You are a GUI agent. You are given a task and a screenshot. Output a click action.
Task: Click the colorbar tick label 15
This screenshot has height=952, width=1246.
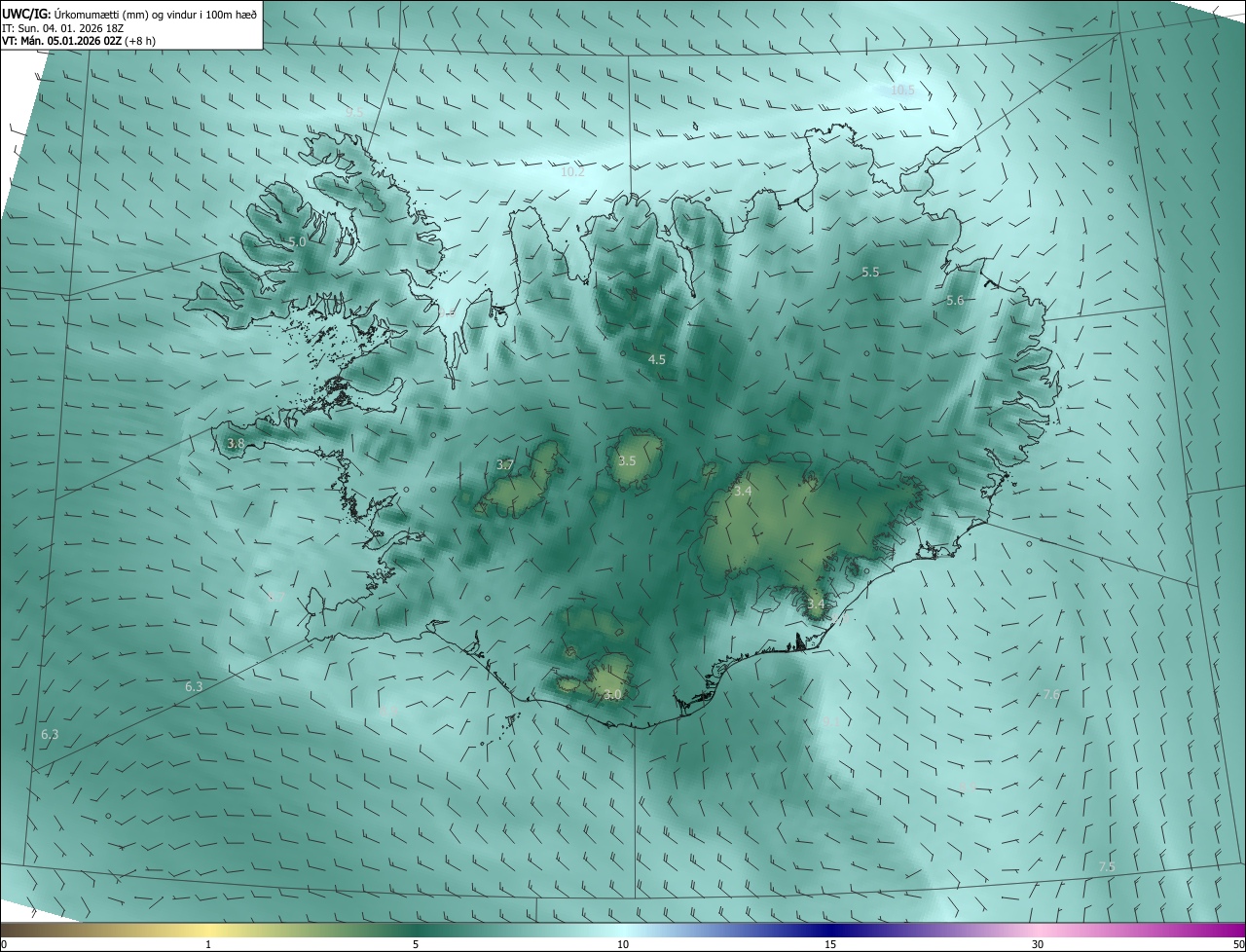pos(830,944)
